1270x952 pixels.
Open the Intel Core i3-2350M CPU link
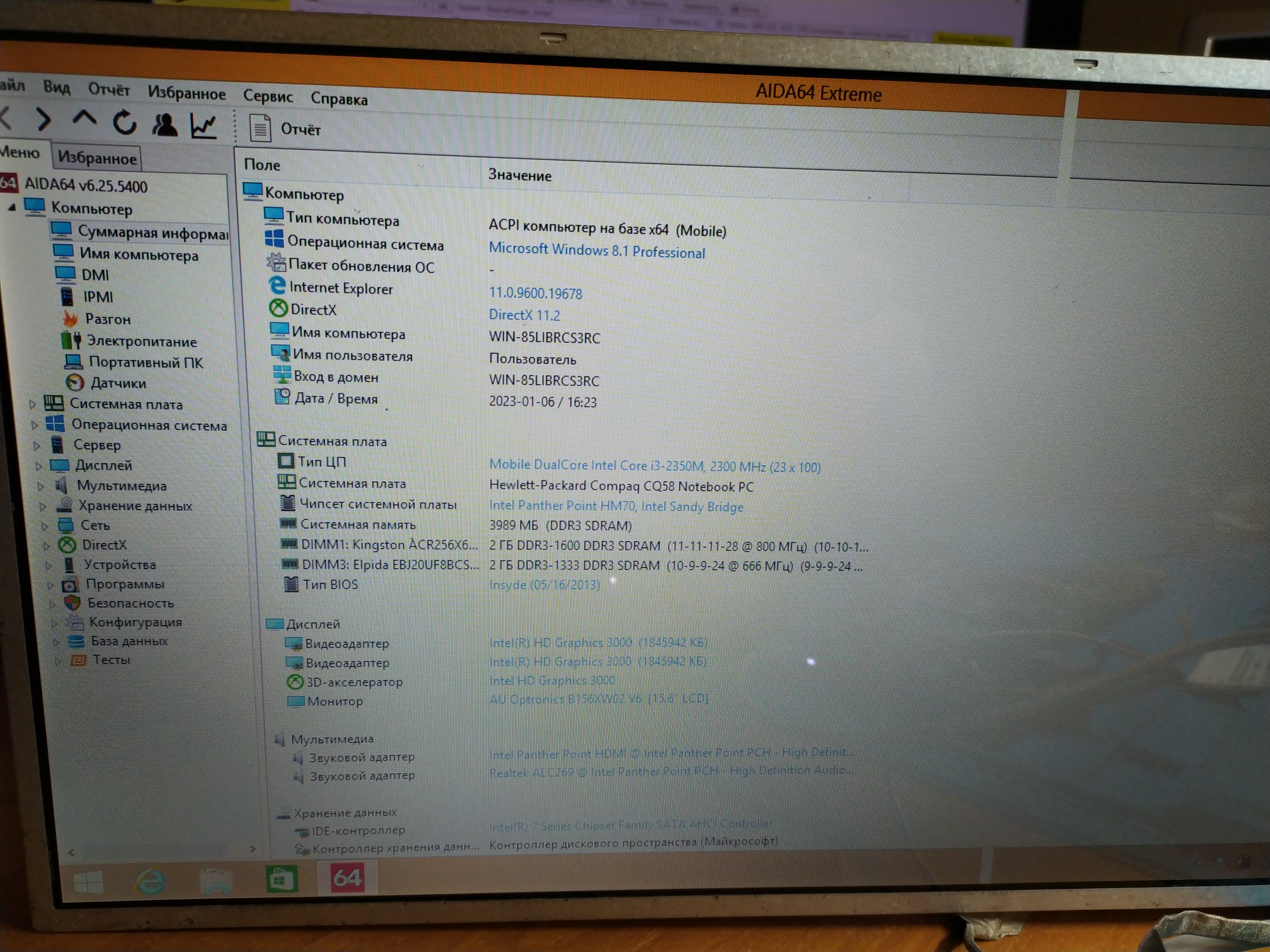655,465
